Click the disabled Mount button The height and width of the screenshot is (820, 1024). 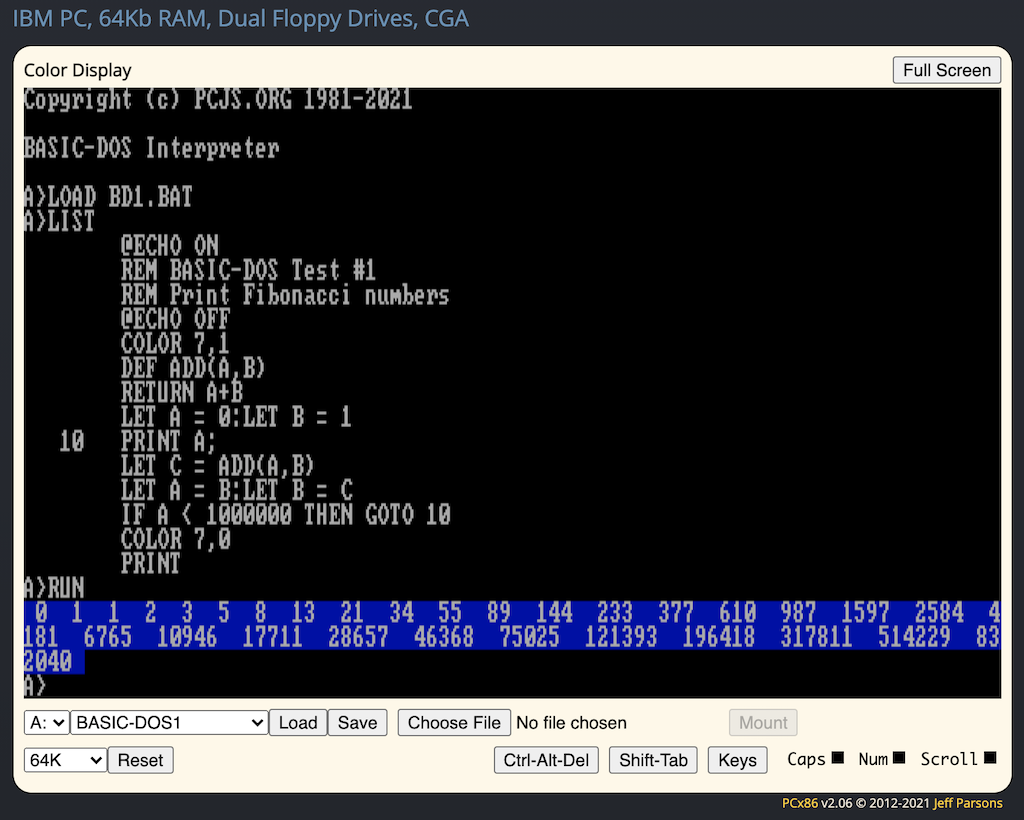[x=763, y=723]
